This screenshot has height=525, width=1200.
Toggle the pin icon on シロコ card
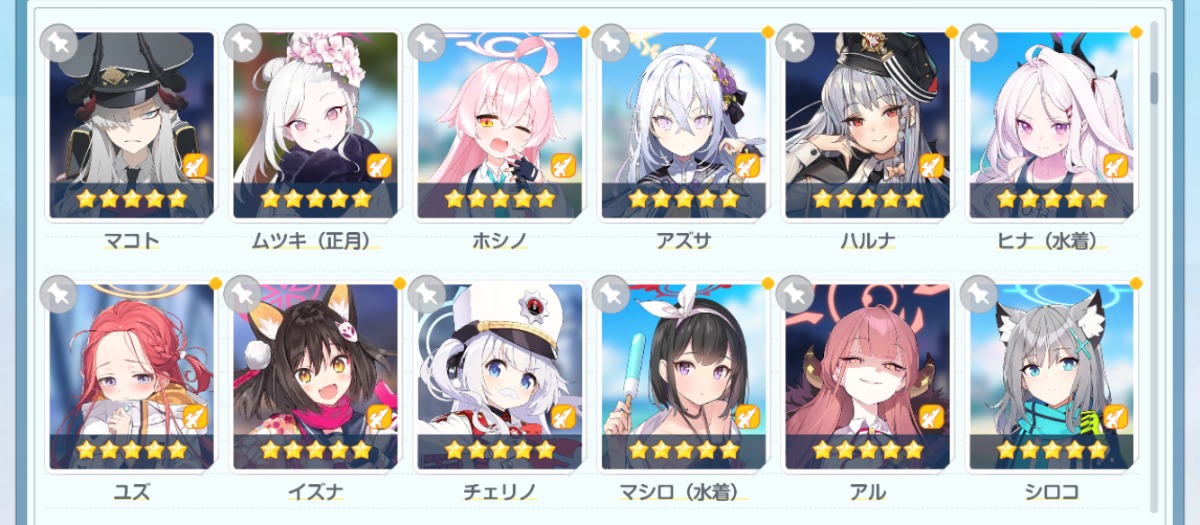(979, 294)
